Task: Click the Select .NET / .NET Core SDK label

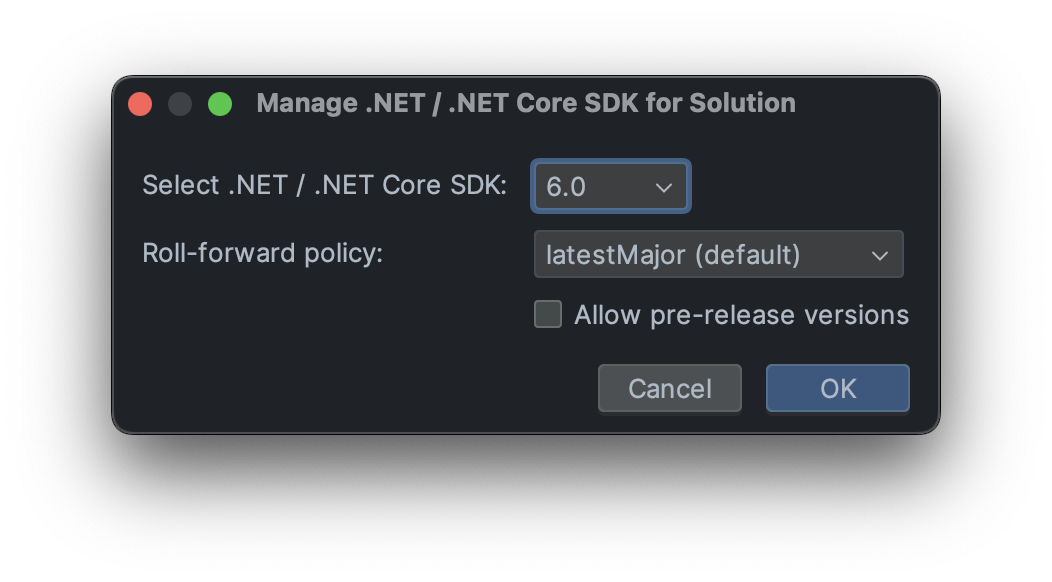Action: coord(325,185)
